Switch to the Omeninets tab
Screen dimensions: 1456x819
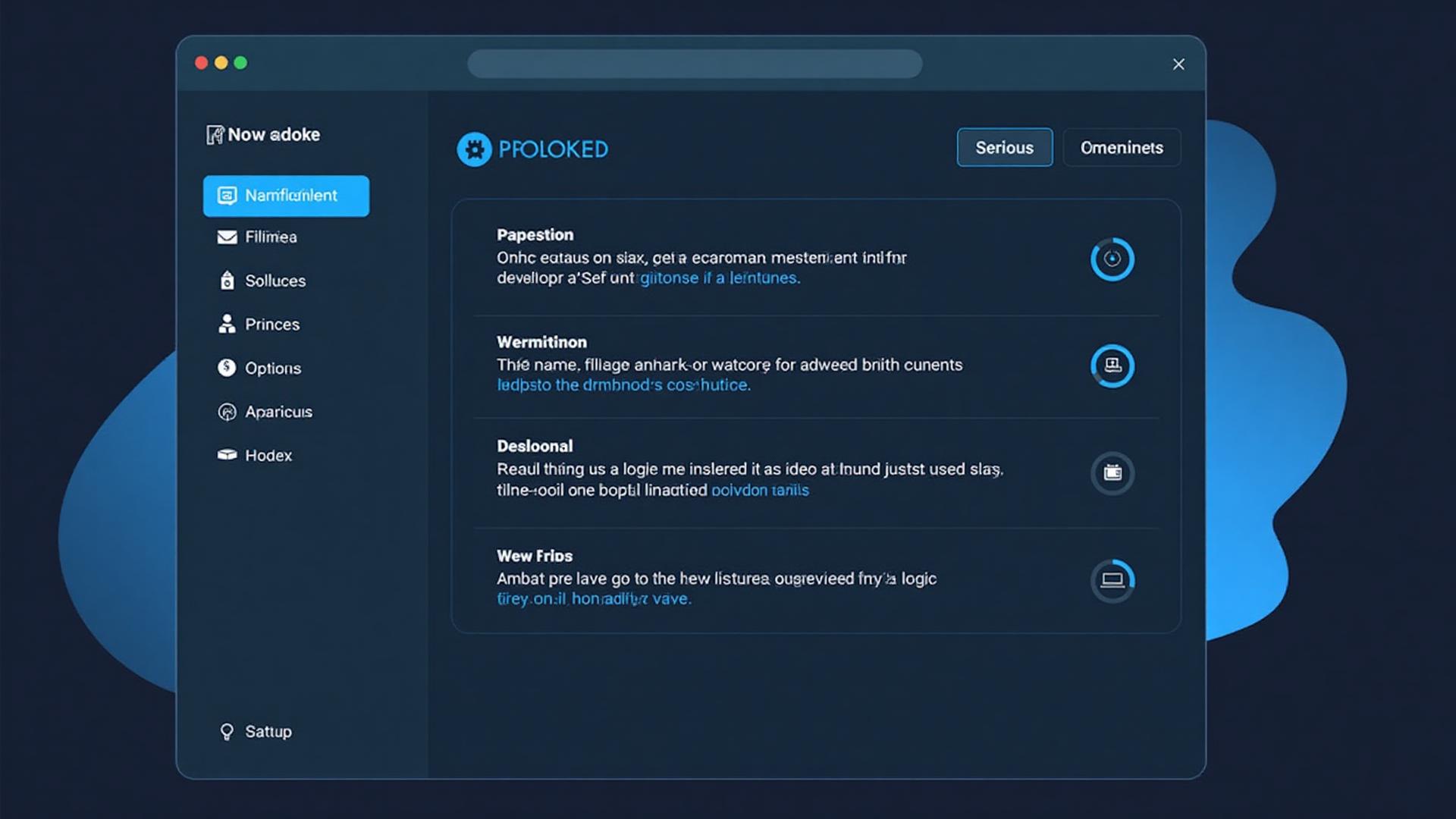point(1122,148)
